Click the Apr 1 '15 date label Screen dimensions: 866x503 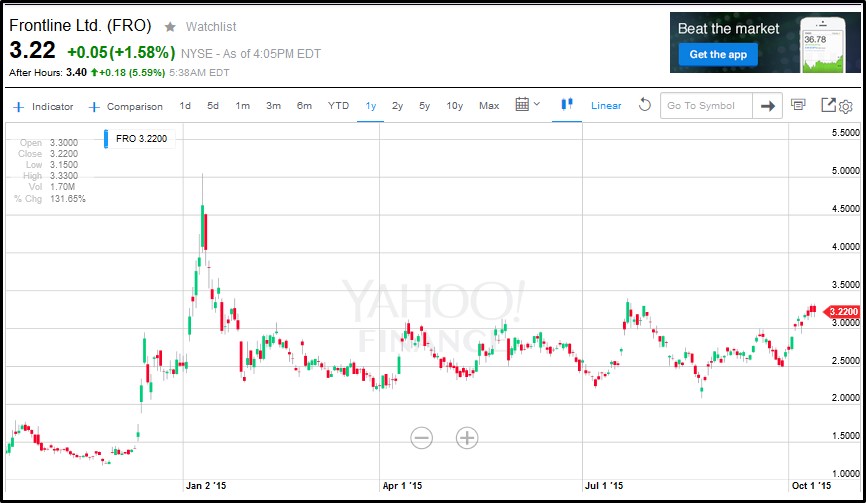tap(402, 486)
